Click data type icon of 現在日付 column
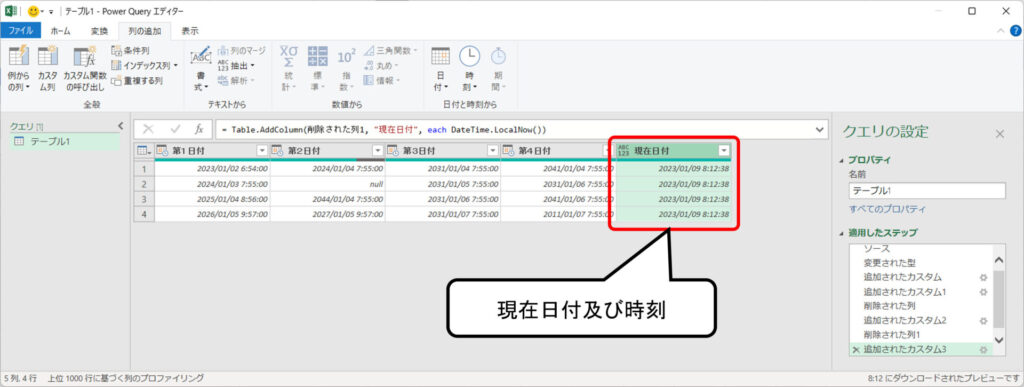Screen dimensions: 1024x387 pyautogui.click(x=624, y=151)
